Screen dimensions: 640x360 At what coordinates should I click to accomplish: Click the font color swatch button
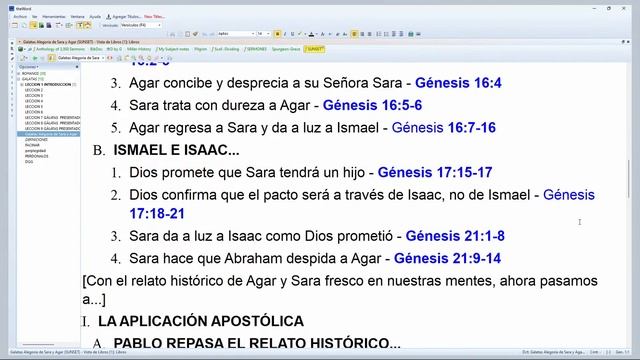point(311,34)
